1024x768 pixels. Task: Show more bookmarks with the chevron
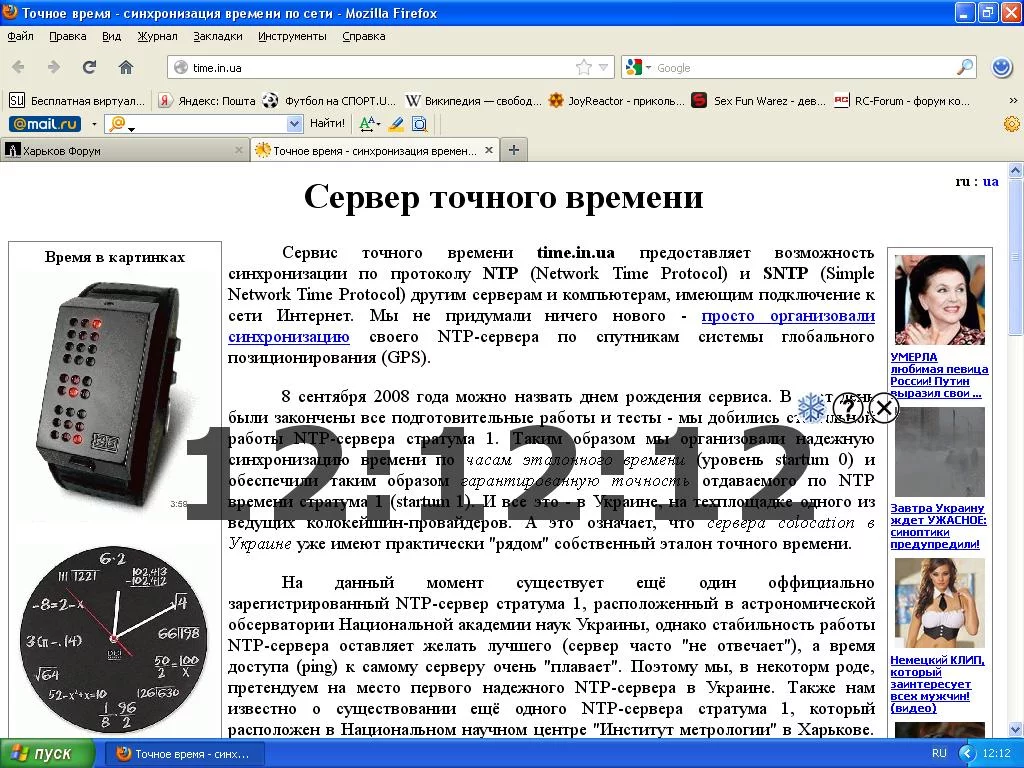click(1013, 101)
